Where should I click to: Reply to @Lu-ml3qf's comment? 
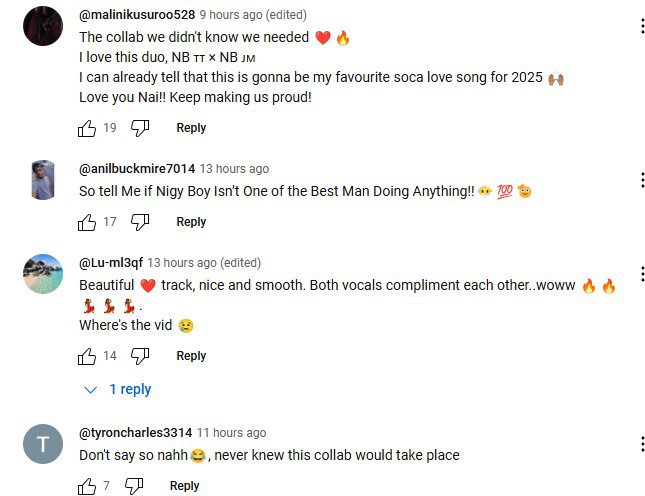pyautogui.click(x=191, y=356)
